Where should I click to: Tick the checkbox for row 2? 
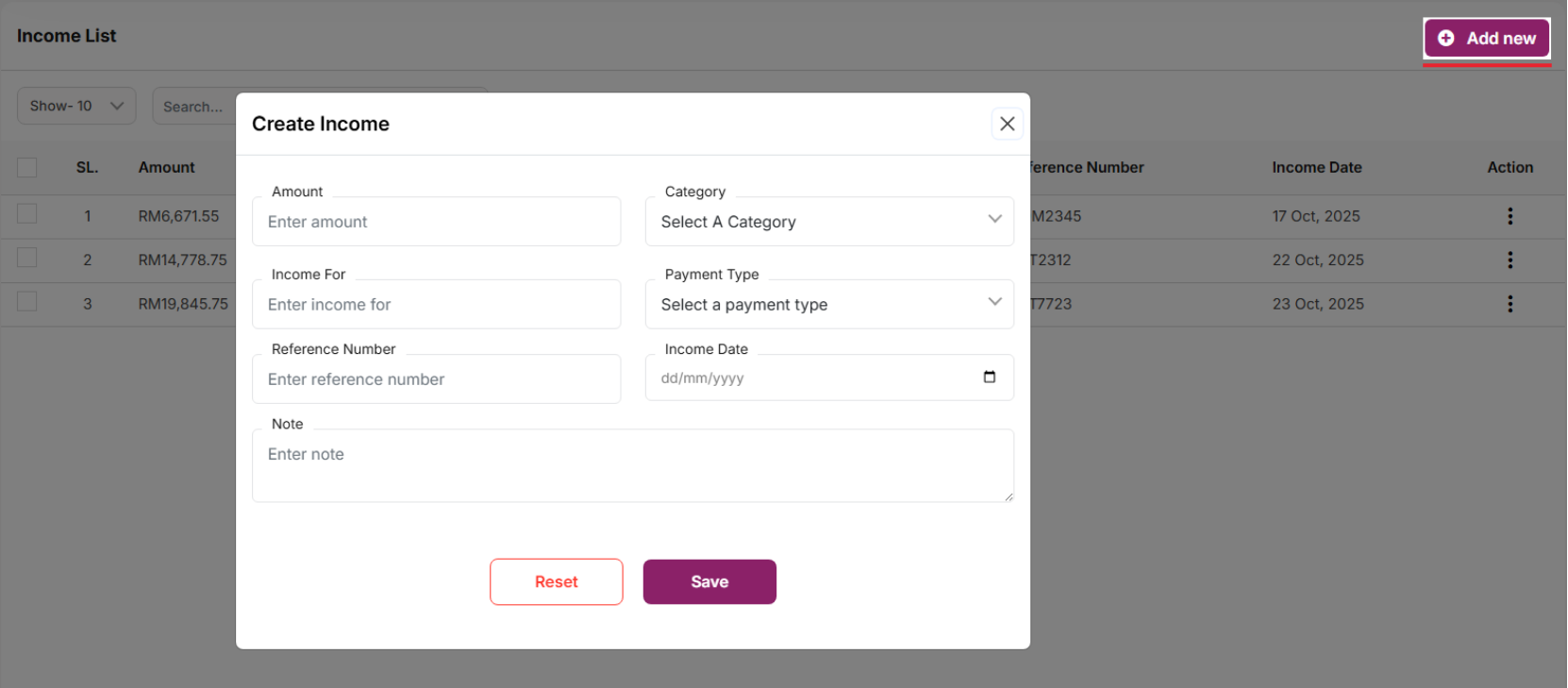[x=27, y=258]
